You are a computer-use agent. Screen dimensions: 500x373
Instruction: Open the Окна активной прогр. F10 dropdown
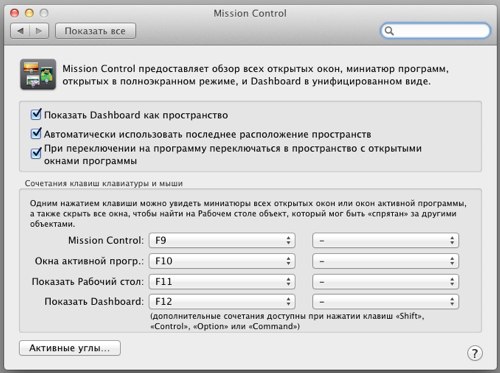pos(222,261)
